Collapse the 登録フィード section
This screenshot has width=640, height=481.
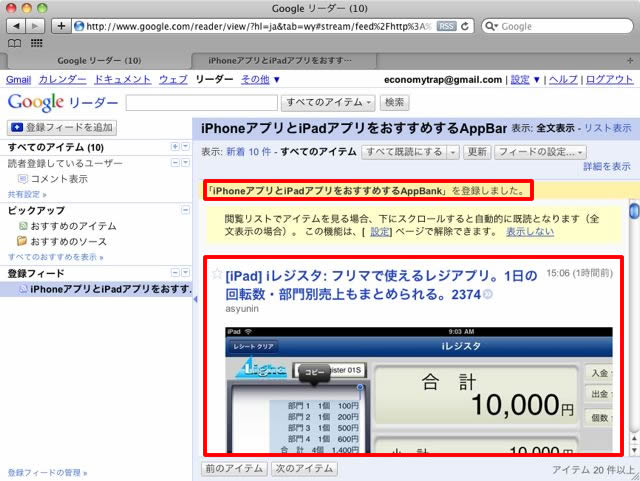[x=175, y=273]
